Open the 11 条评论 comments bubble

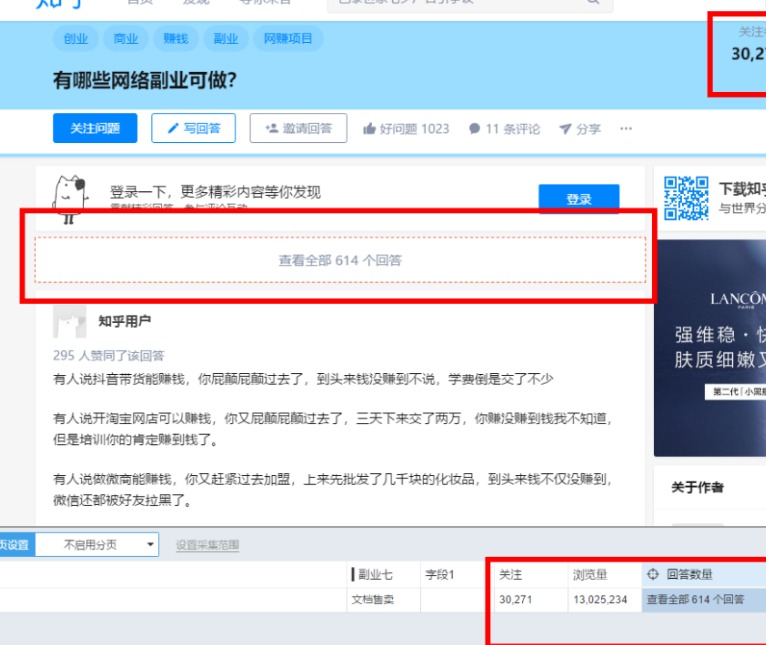[475, 129]
